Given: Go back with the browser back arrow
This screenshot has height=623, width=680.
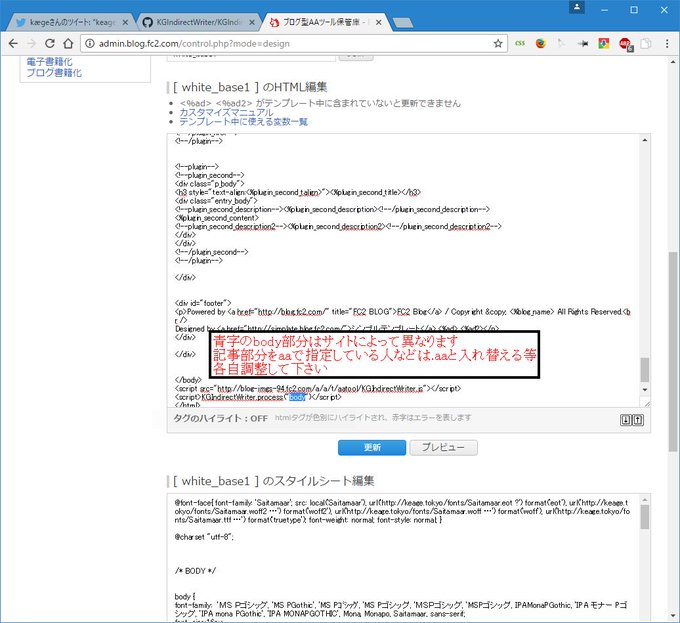Looking at the screenshot, I should [13, 43].
